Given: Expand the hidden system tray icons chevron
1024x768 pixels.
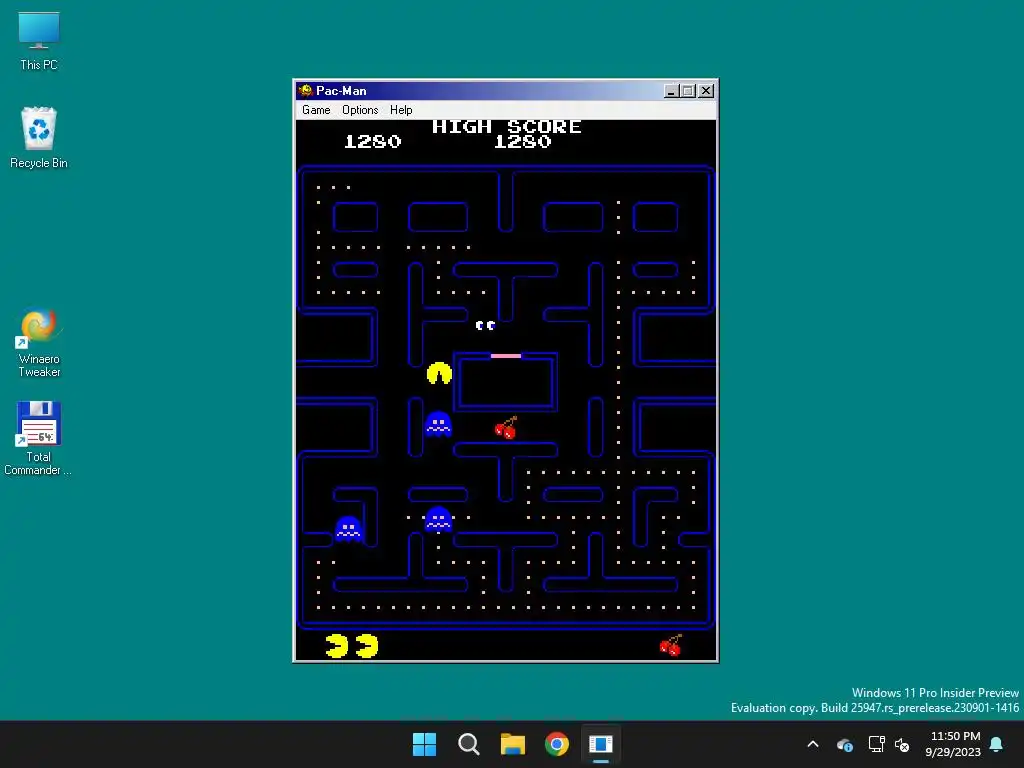Looking at the screenshot, I should [x=813, y=744].
